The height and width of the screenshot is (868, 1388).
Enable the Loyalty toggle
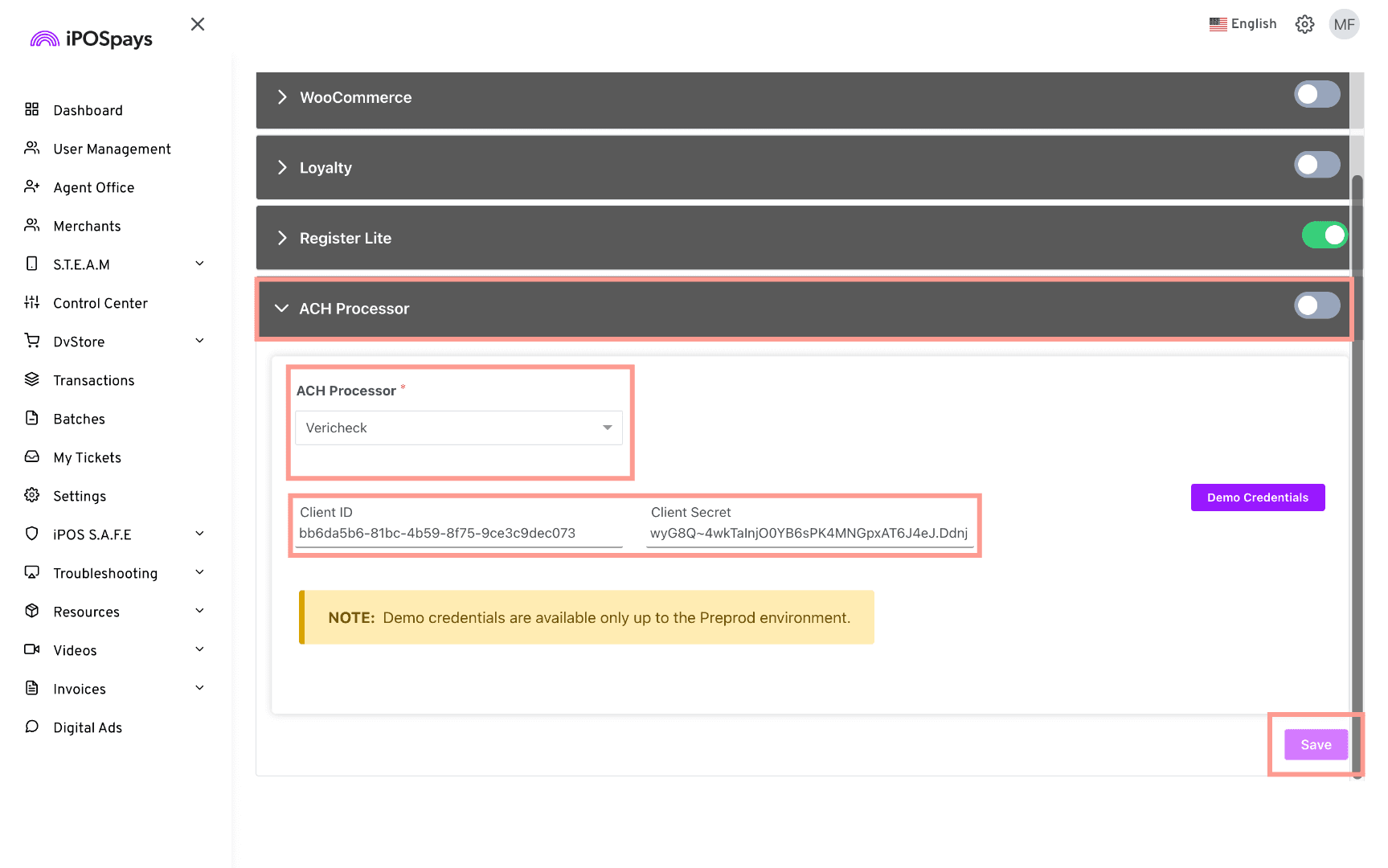1317,165
